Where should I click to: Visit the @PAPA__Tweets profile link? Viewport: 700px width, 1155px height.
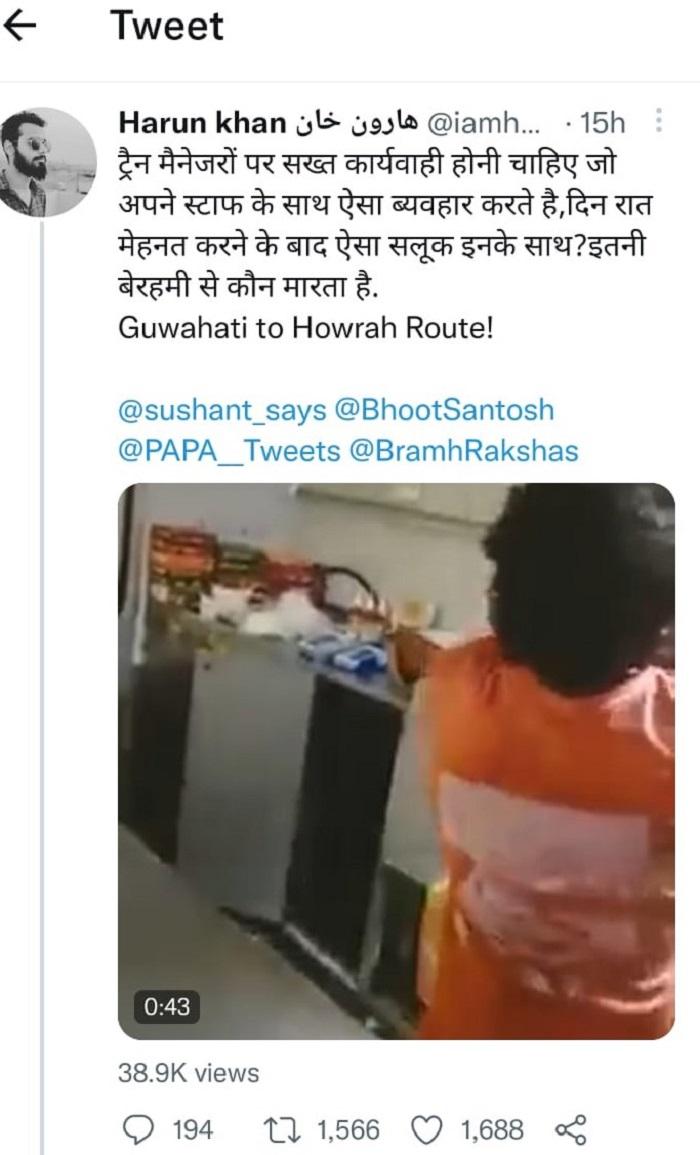[229, 451]
